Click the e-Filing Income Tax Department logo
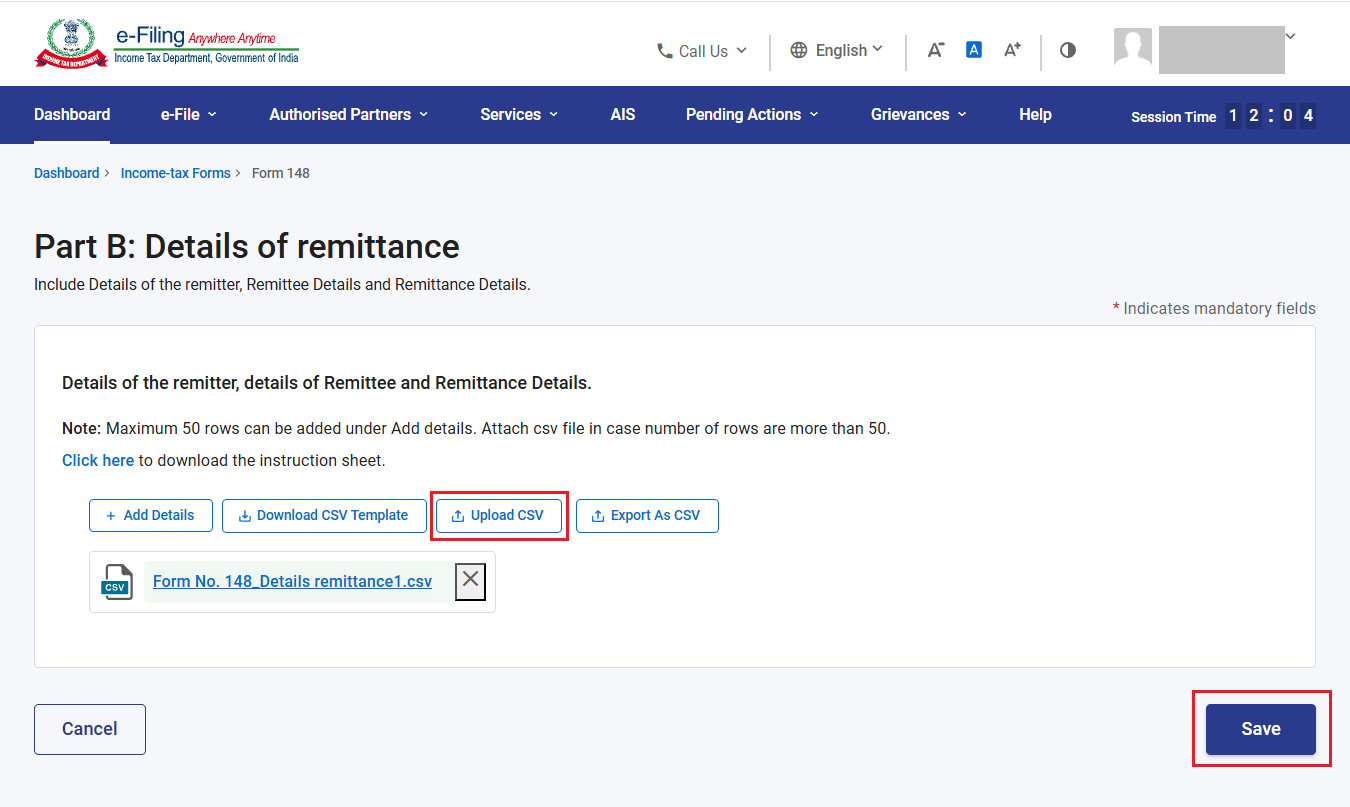 pyautogui.click(x=167, y=43)
